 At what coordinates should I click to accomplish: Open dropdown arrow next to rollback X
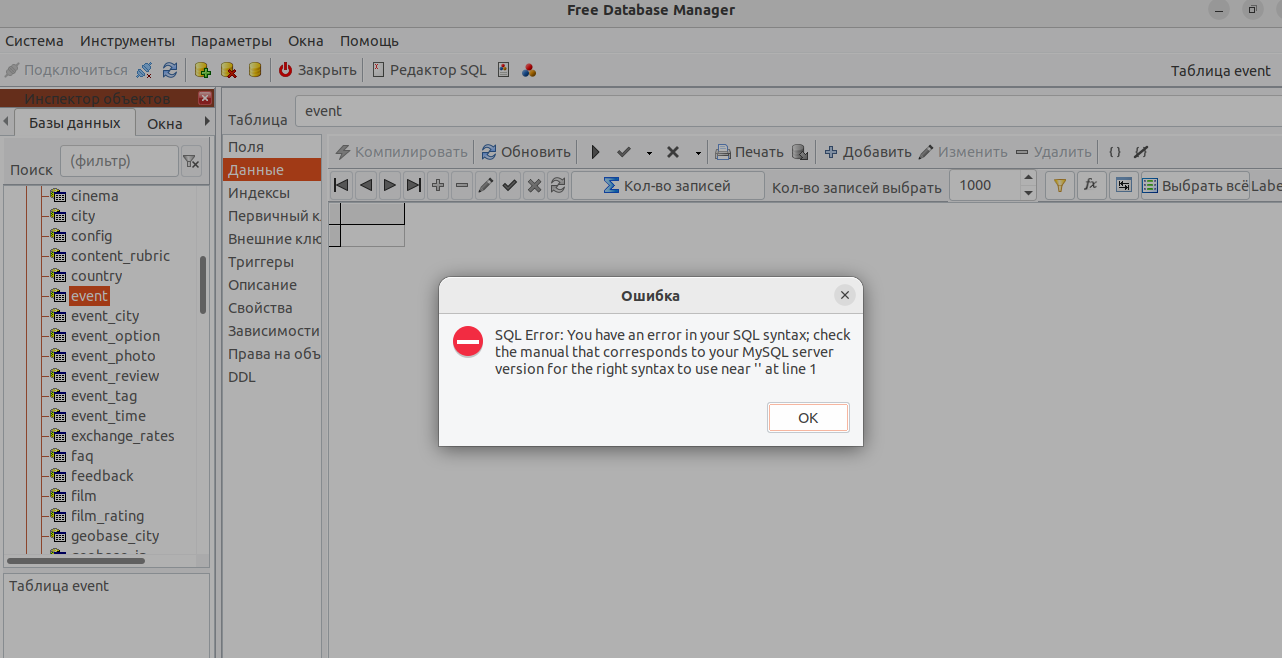(698, 153)
